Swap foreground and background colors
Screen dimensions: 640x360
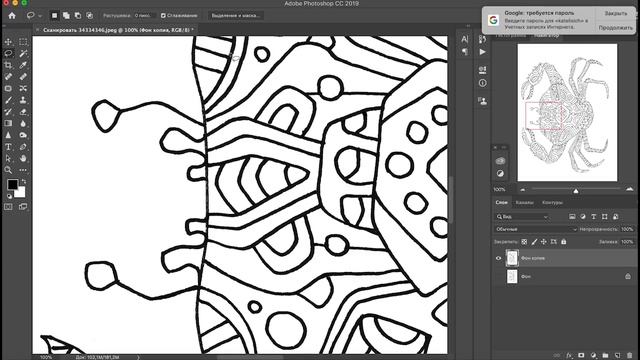click(24, 181)
